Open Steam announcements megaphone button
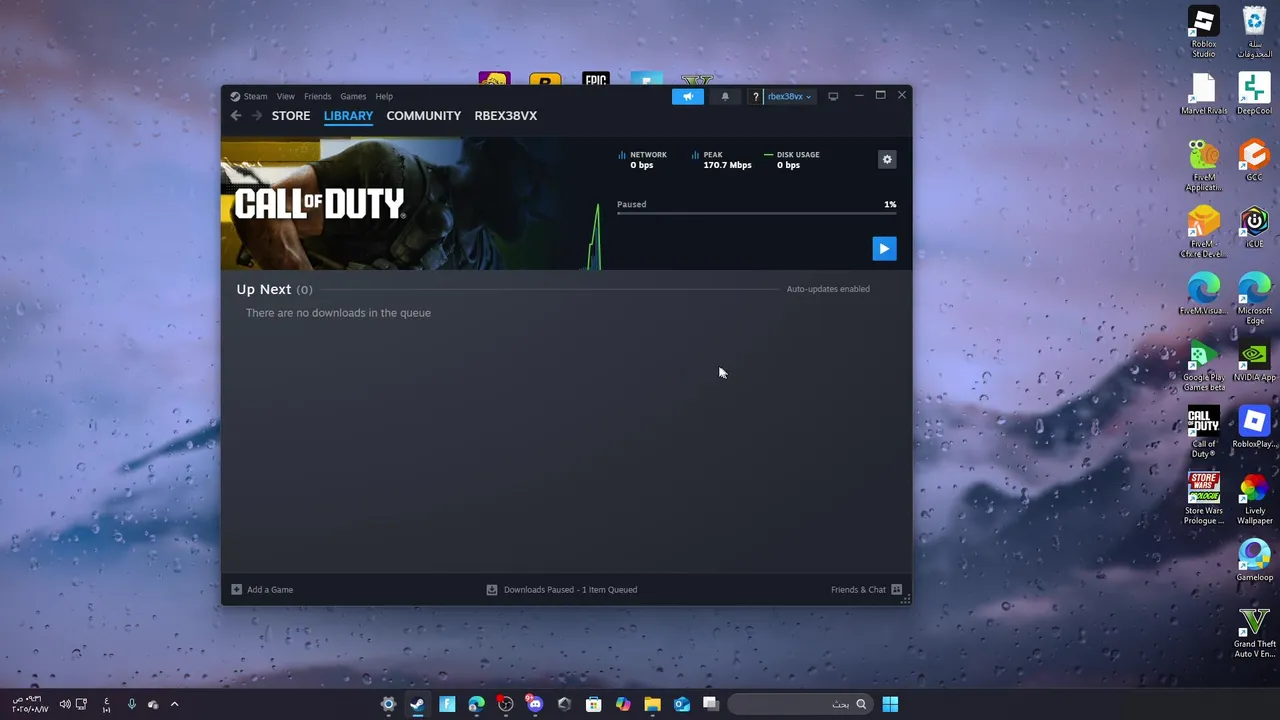This screenshot has height=720, width=1280. coord(688,96)
